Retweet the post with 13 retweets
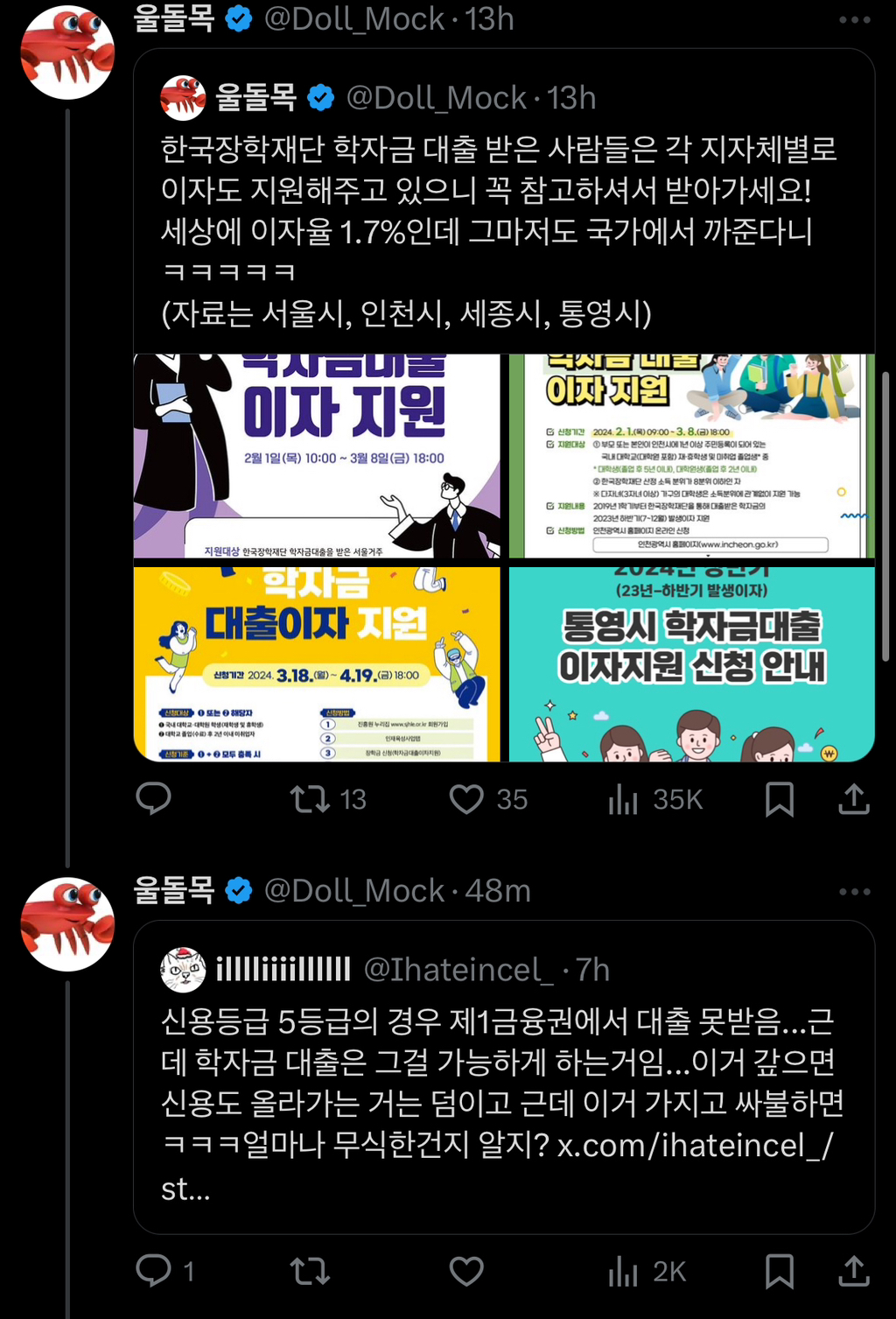This screenshot has height=1319, width=896. tap(310, 798)
